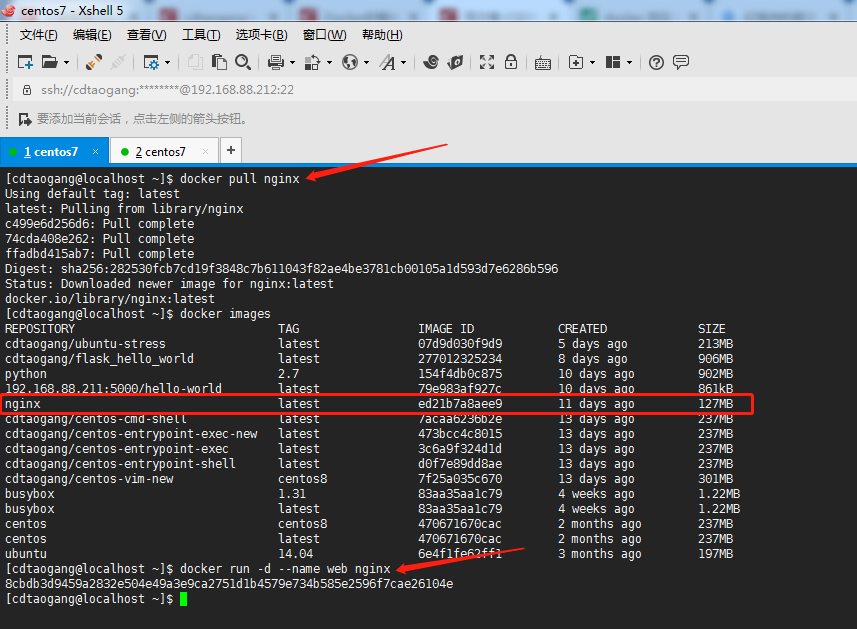Open session properties gear icon

pyautogui.click(x=151, y=62)
